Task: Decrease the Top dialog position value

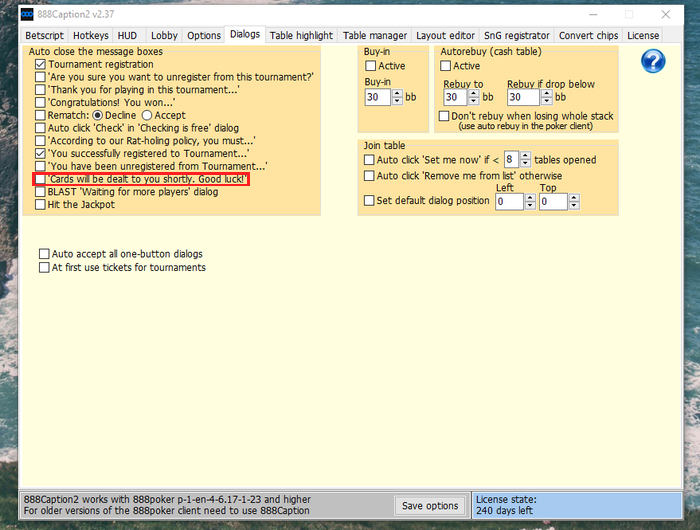Action: (574, 205)
